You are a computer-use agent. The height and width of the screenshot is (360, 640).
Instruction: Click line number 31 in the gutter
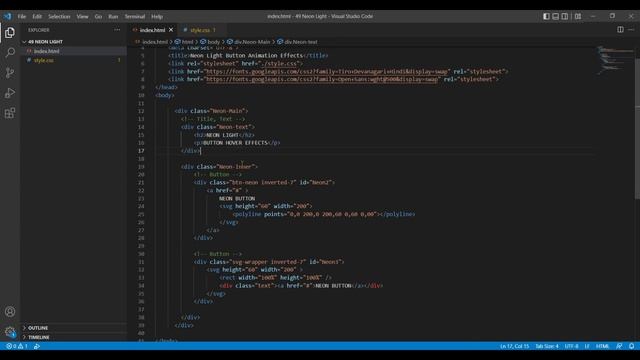[141, 262]
